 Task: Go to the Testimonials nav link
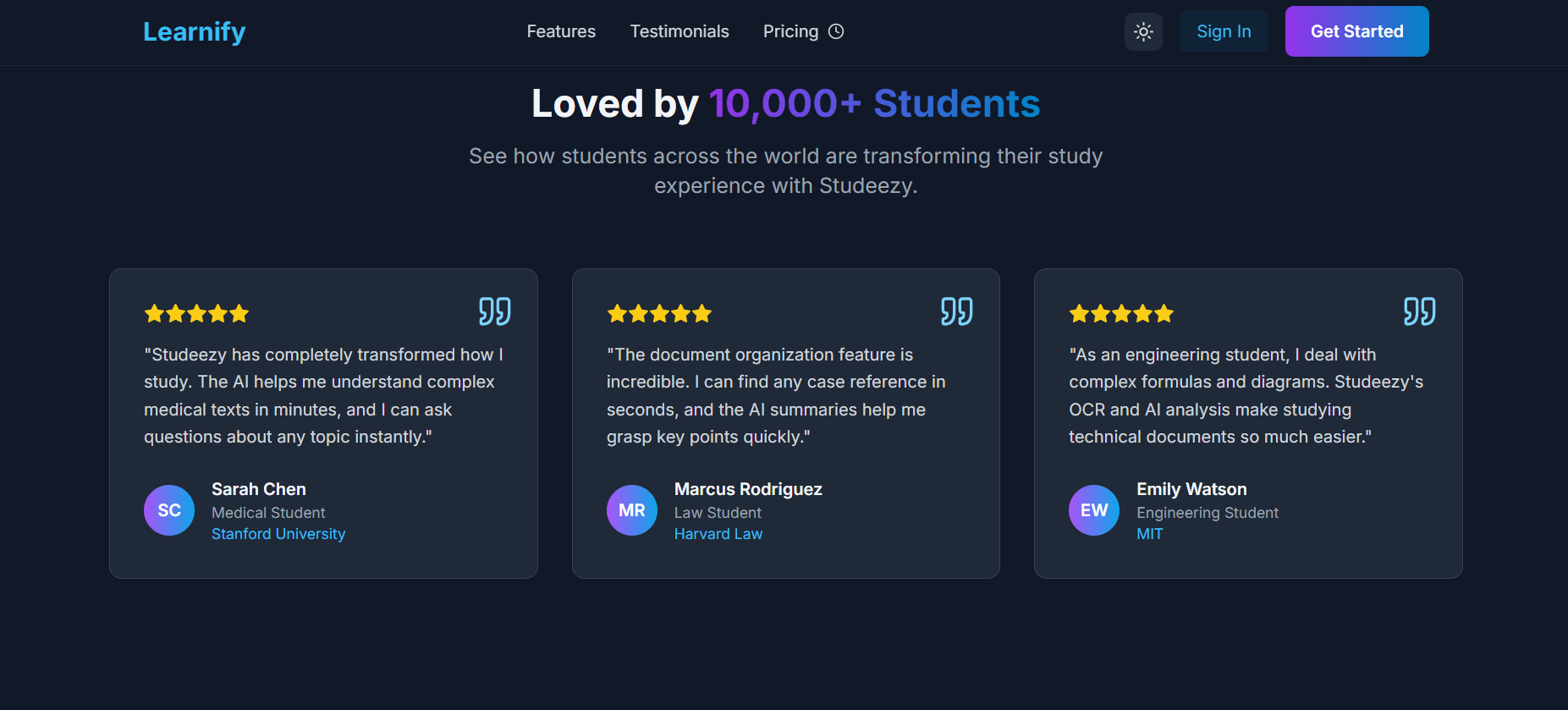tap(679, 31)
